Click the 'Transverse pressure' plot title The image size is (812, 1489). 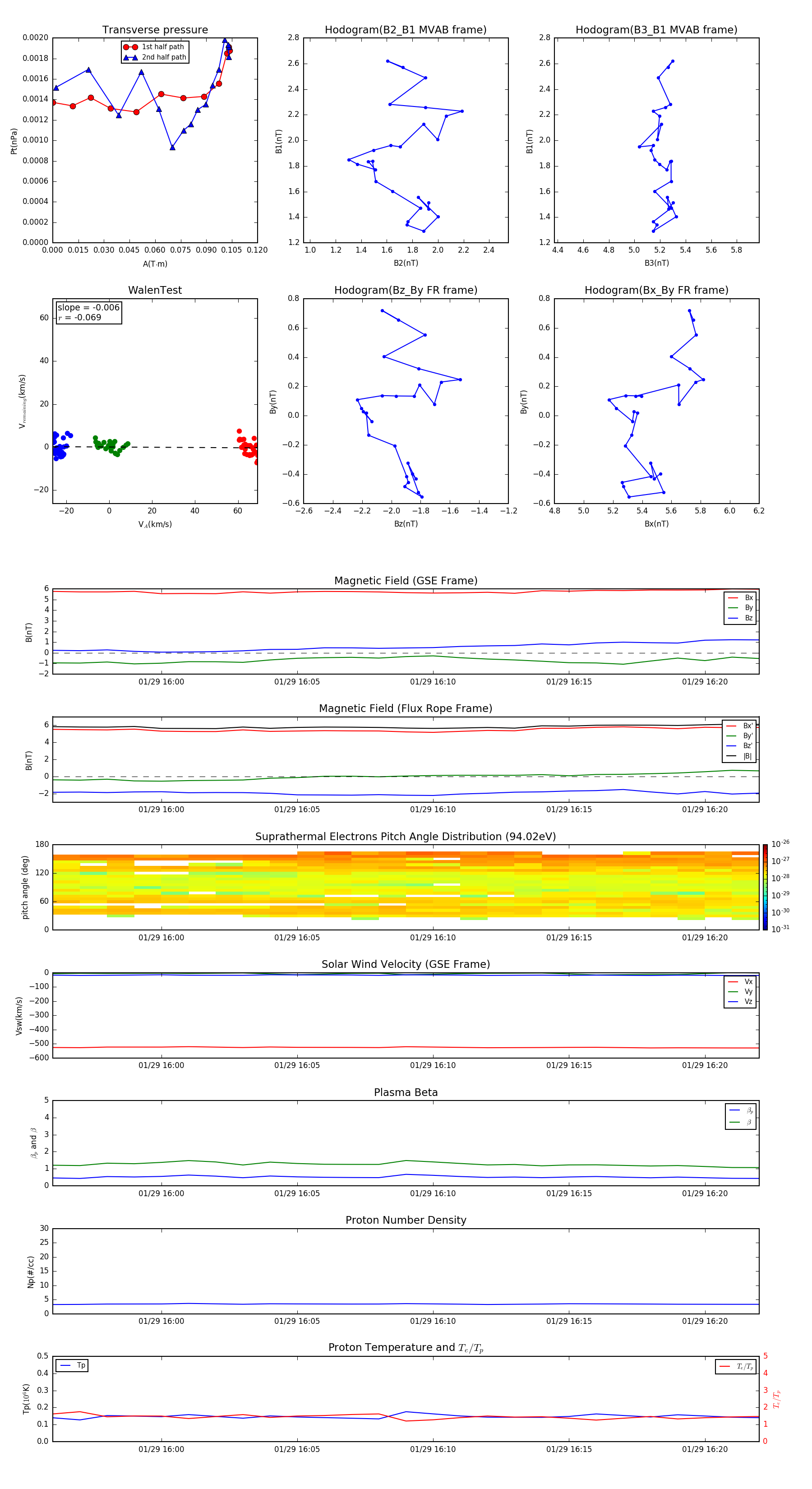[155, 30]
